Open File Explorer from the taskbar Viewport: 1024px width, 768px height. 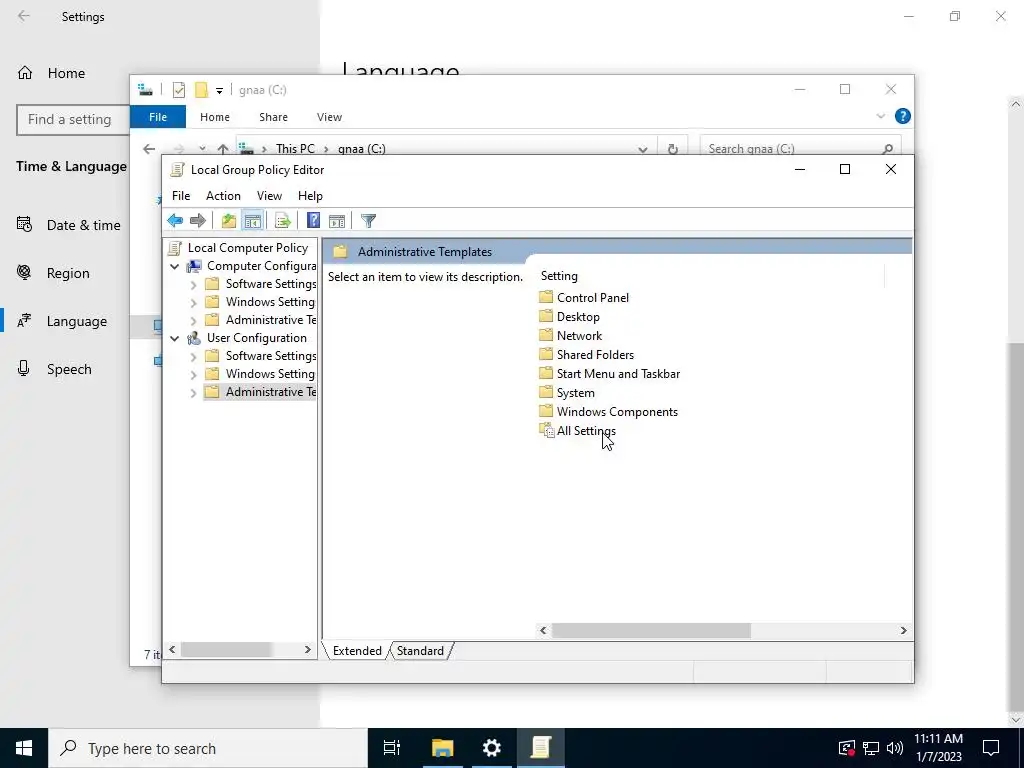coord(442,748)
